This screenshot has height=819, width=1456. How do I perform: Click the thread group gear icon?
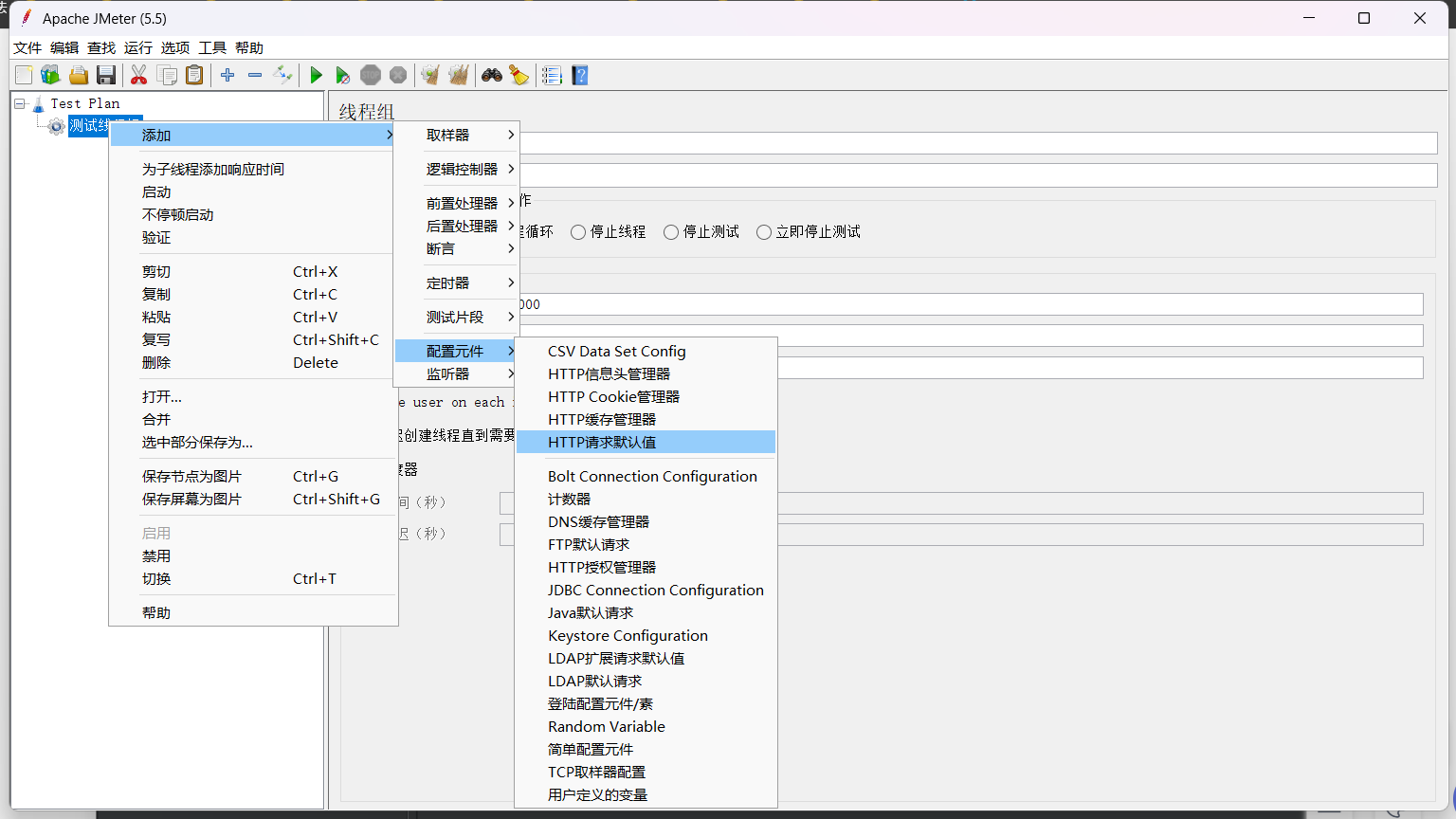57,126
